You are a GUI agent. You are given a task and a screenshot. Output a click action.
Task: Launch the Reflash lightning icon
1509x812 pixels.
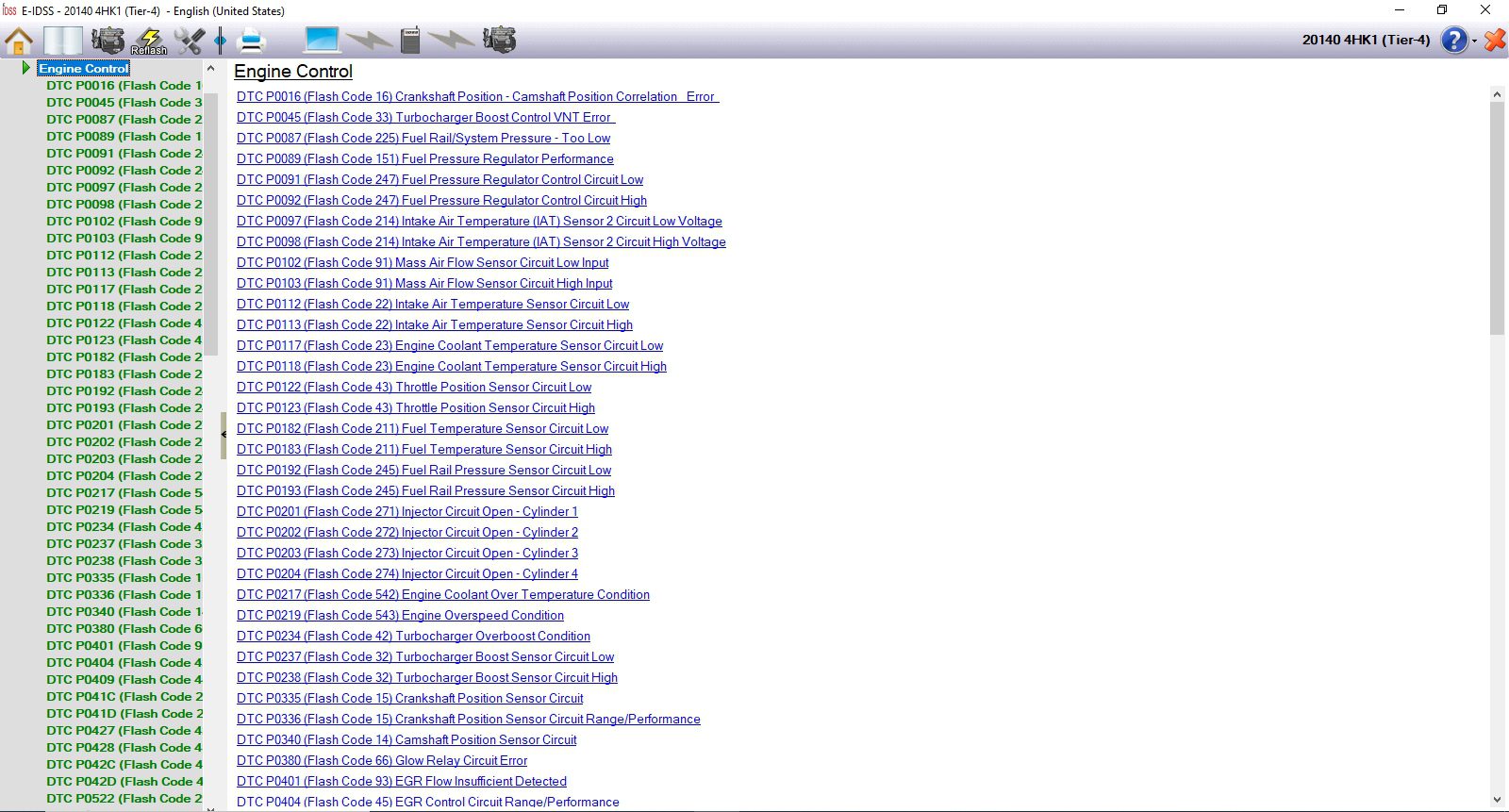(149, 41)
